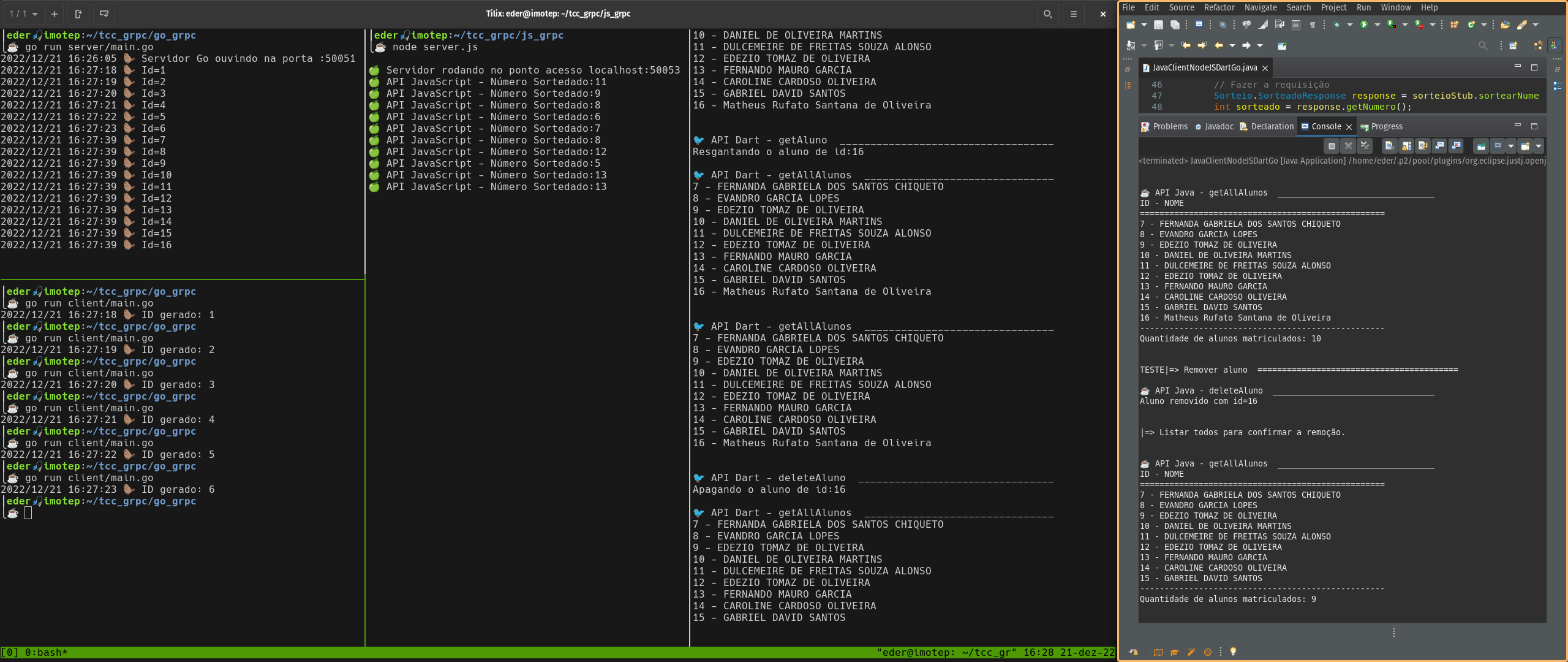Click the External Tools run icon

pos(1419,25)
